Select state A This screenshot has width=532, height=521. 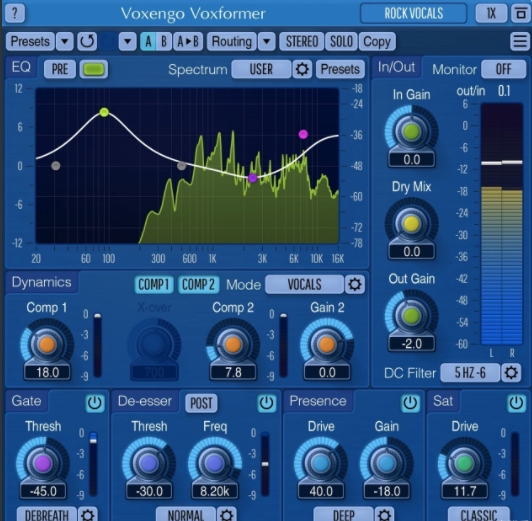[x=148, y=41]
